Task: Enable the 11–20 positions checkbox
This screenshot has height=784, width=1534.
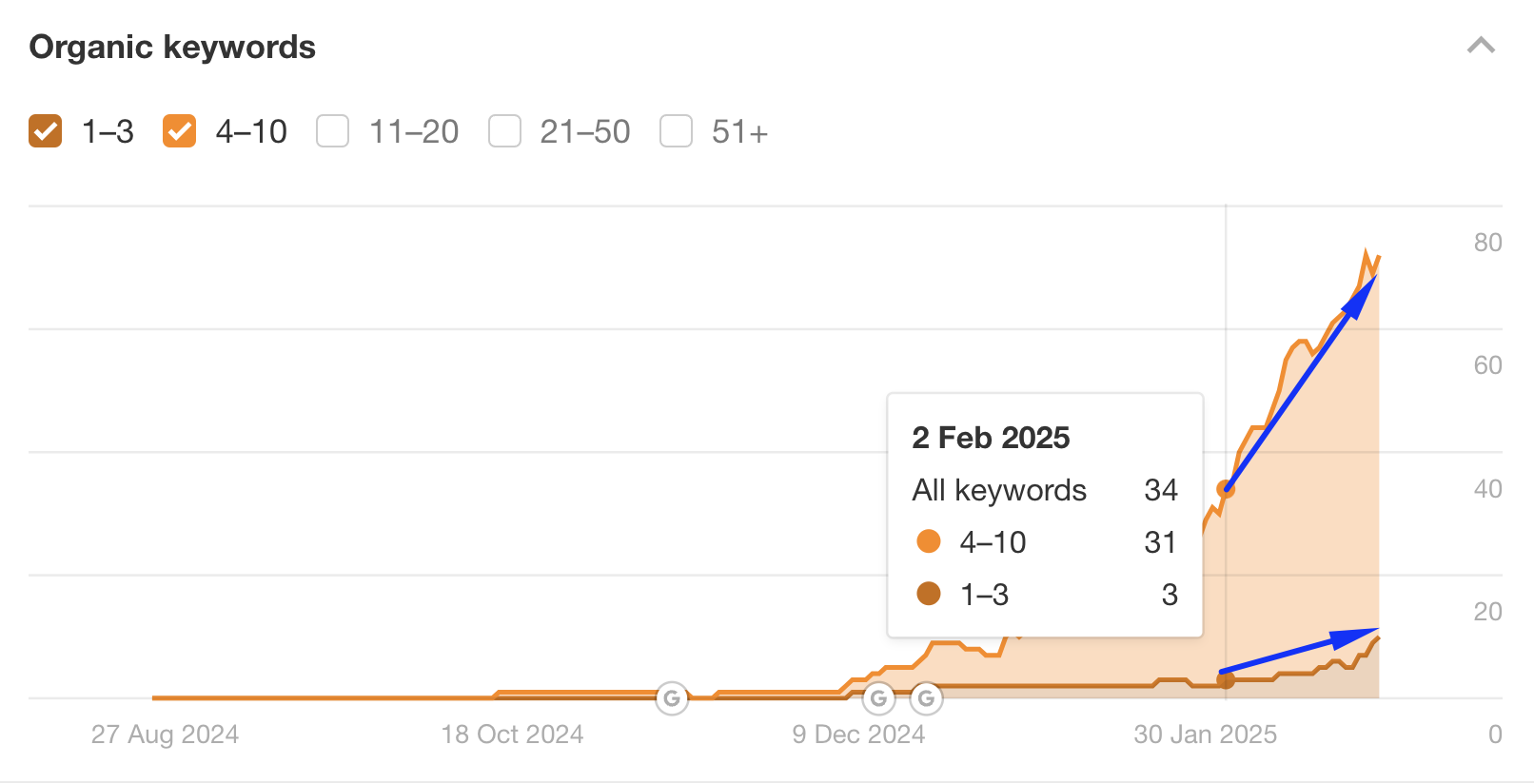Action: coord(333,131)
